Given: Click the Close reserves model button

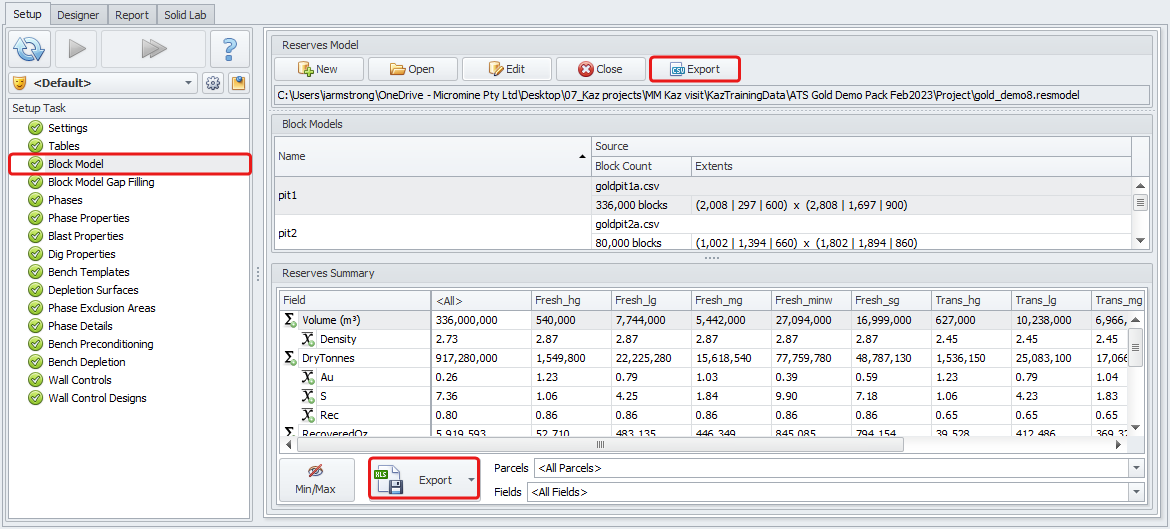Looking at the screenshot, I should pos(600,69).
